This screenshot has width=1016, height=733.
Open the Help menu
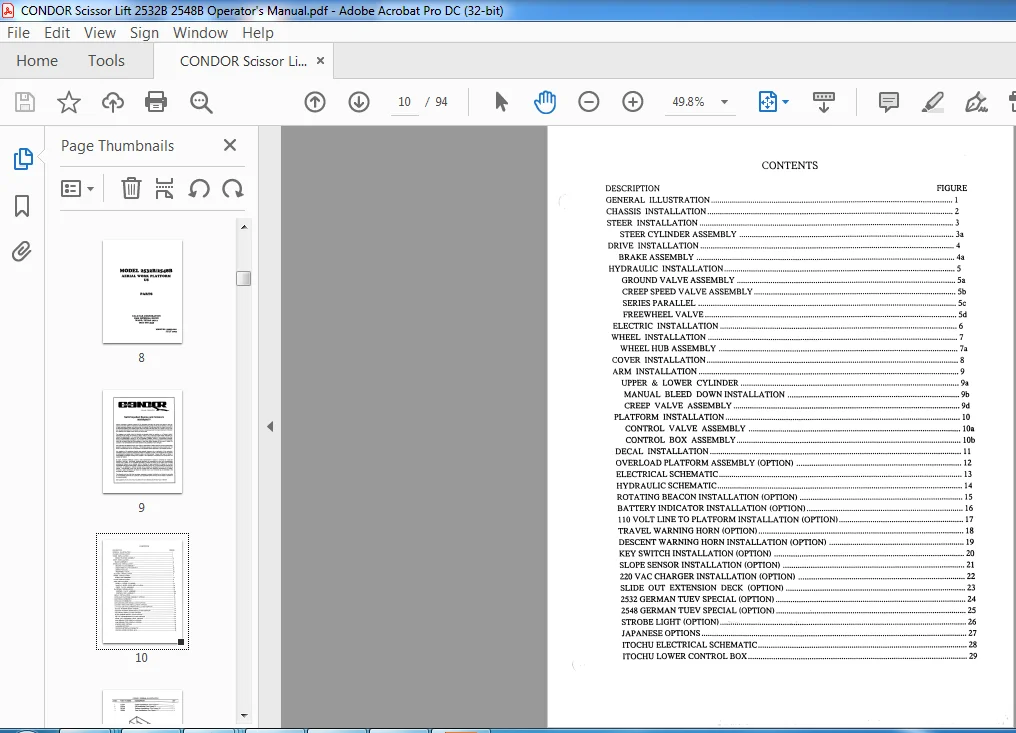click(x=258, y=32)
